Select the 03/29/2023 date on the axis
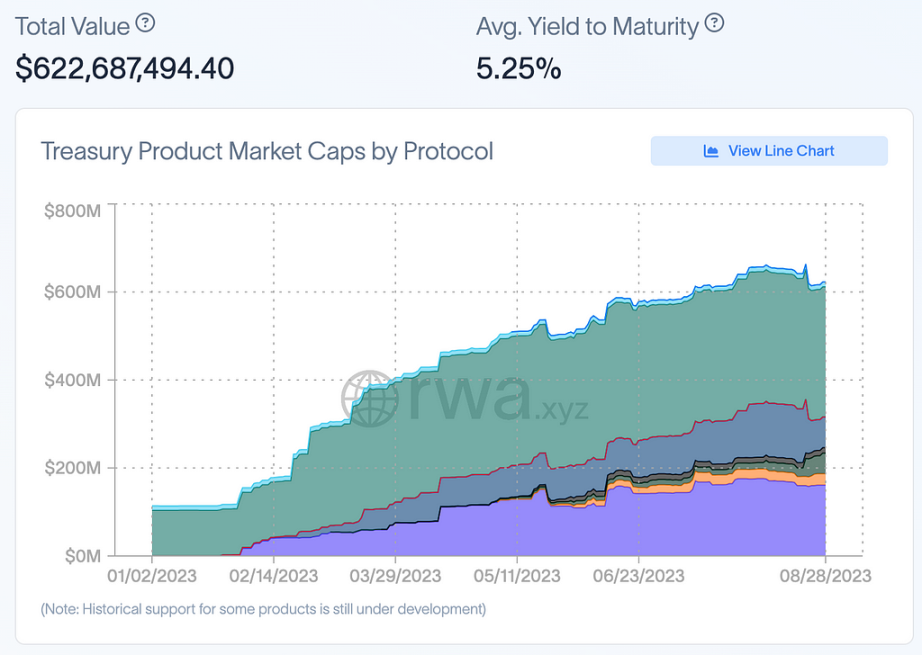This screenshot has width=922, height=655. (x=395, y=576)
